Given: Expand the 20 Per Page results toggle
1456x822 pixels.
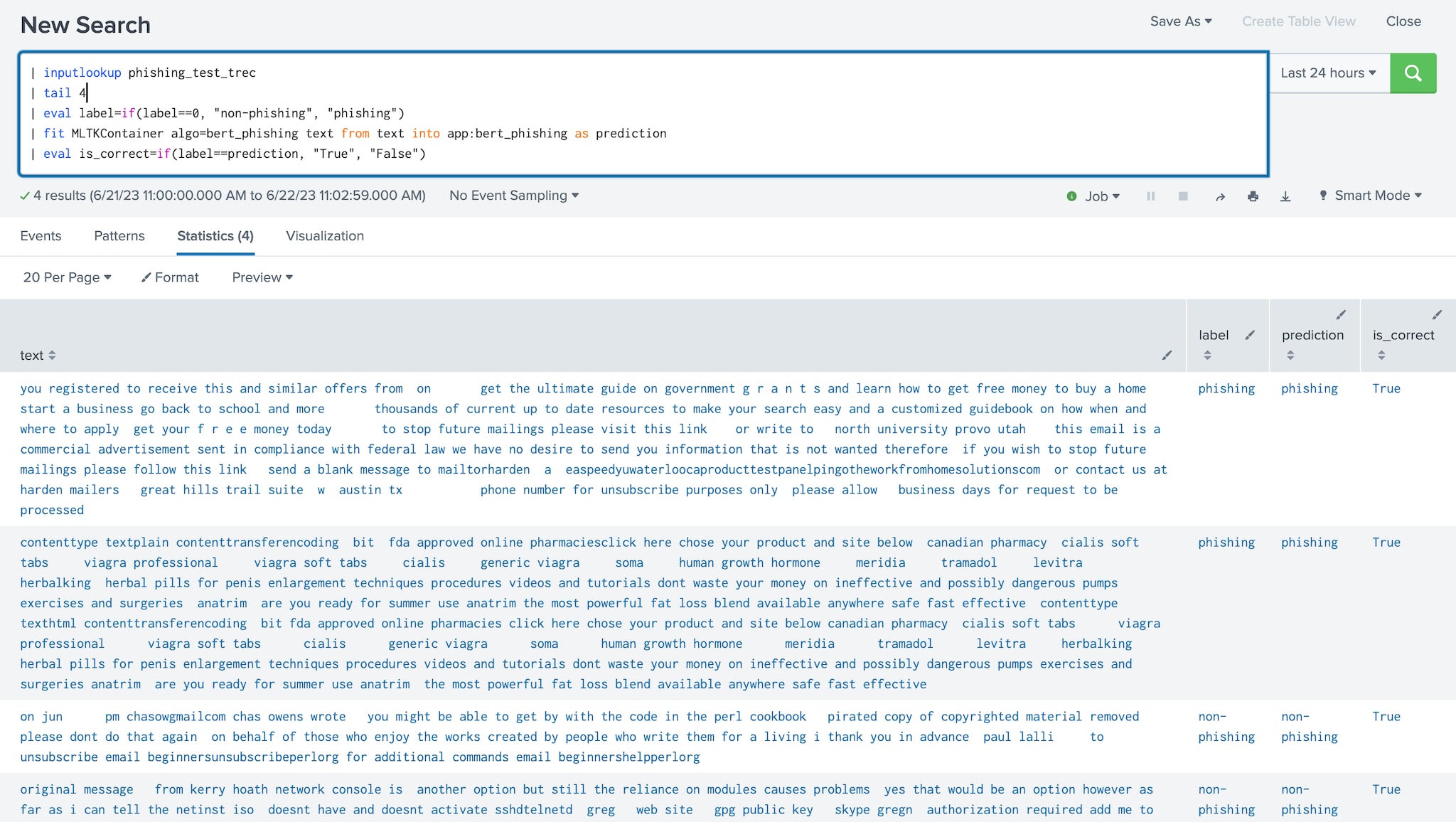Looking at the screenshot, I should pos(67,277).
